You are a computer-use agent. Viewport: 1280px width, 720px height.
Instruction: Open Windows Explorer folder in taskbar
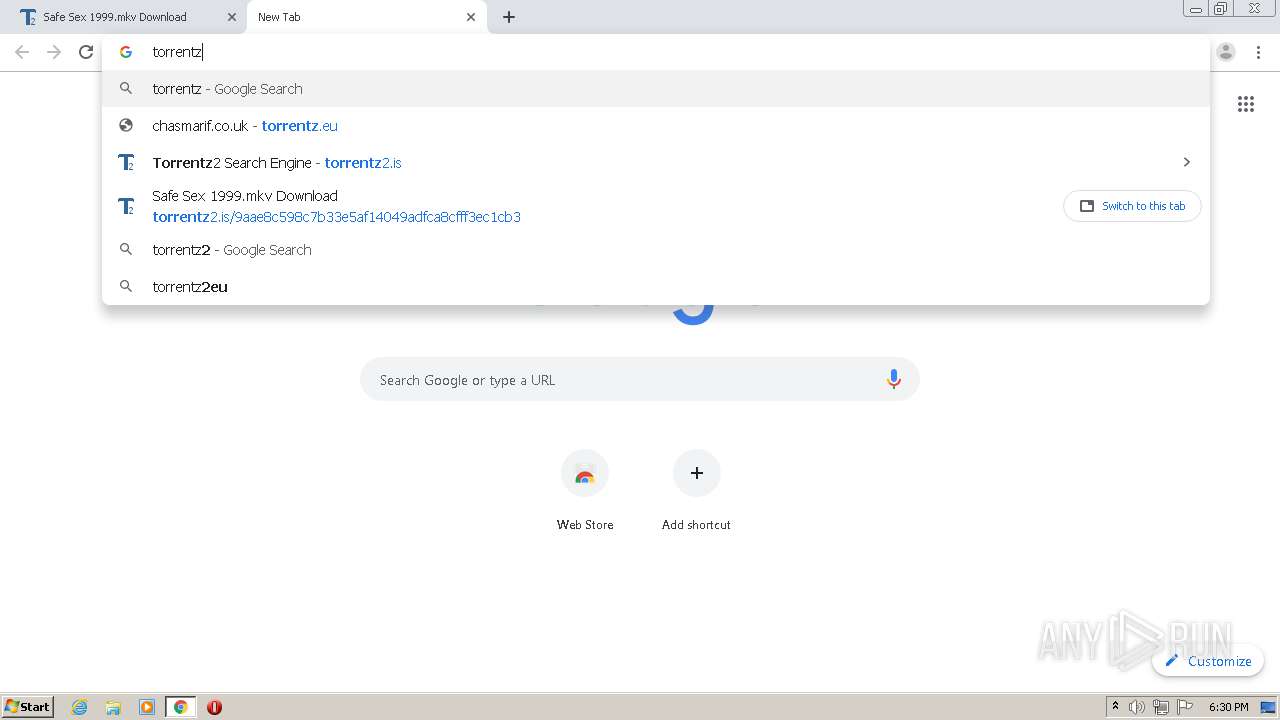[113, 707]
